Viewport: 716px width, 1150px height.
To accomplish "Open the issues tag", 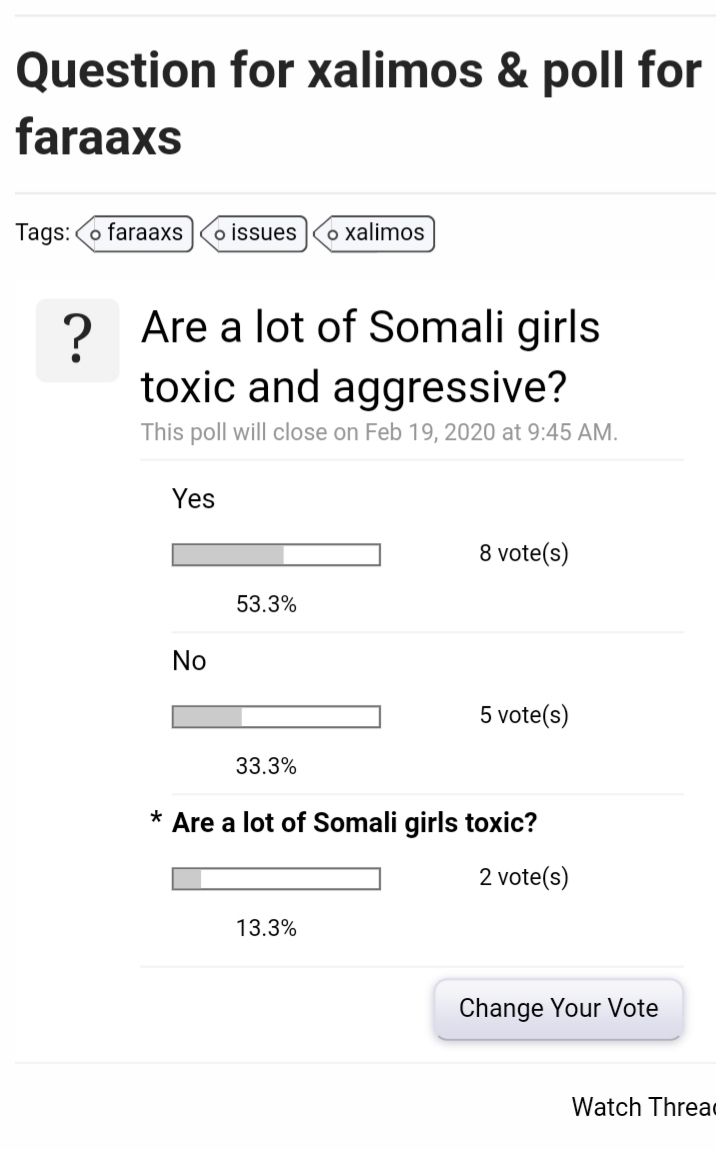I will [254, 233].
